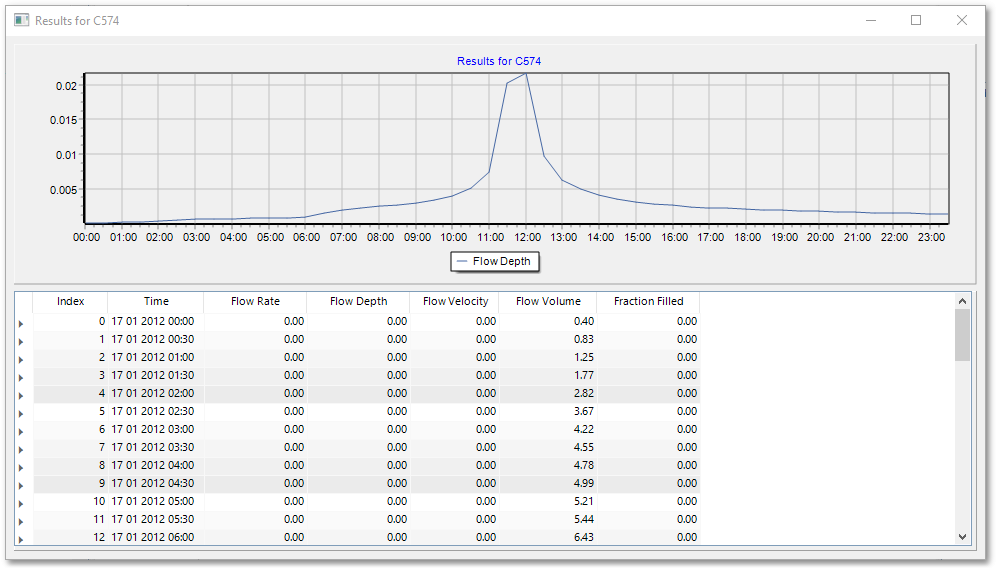Click the 06:00 x-axis label on chart
This screenshot has height=571, width=997.
306,237
